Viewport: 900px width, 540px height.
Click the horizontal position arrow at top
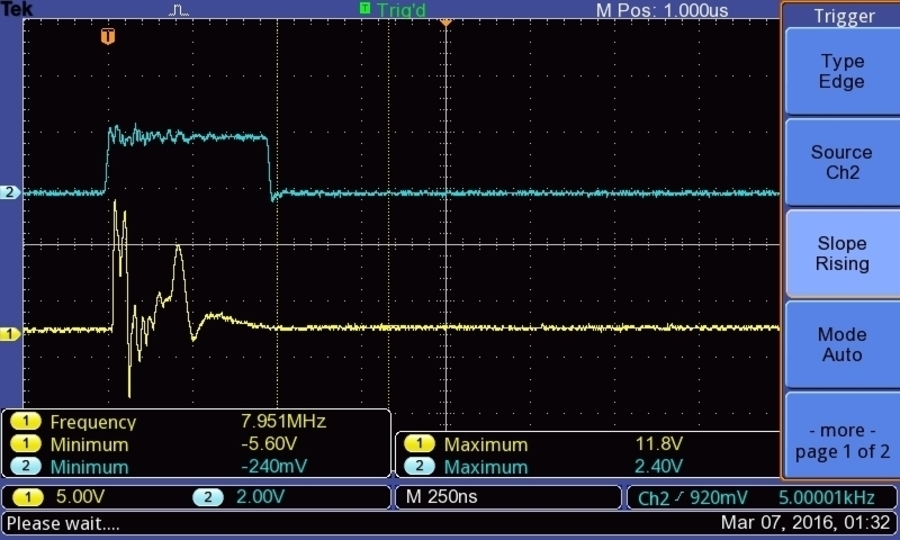point(446,22)
